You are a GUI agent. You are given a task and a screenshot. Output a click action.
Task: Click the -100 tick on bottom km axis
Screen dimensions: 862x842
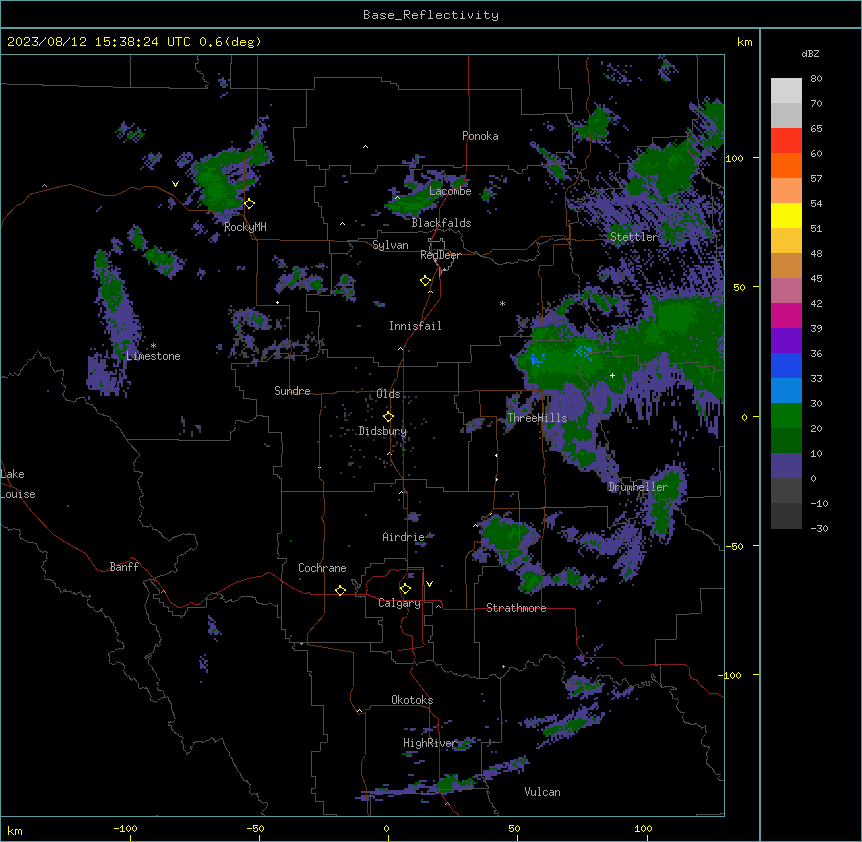click(126, 828)
